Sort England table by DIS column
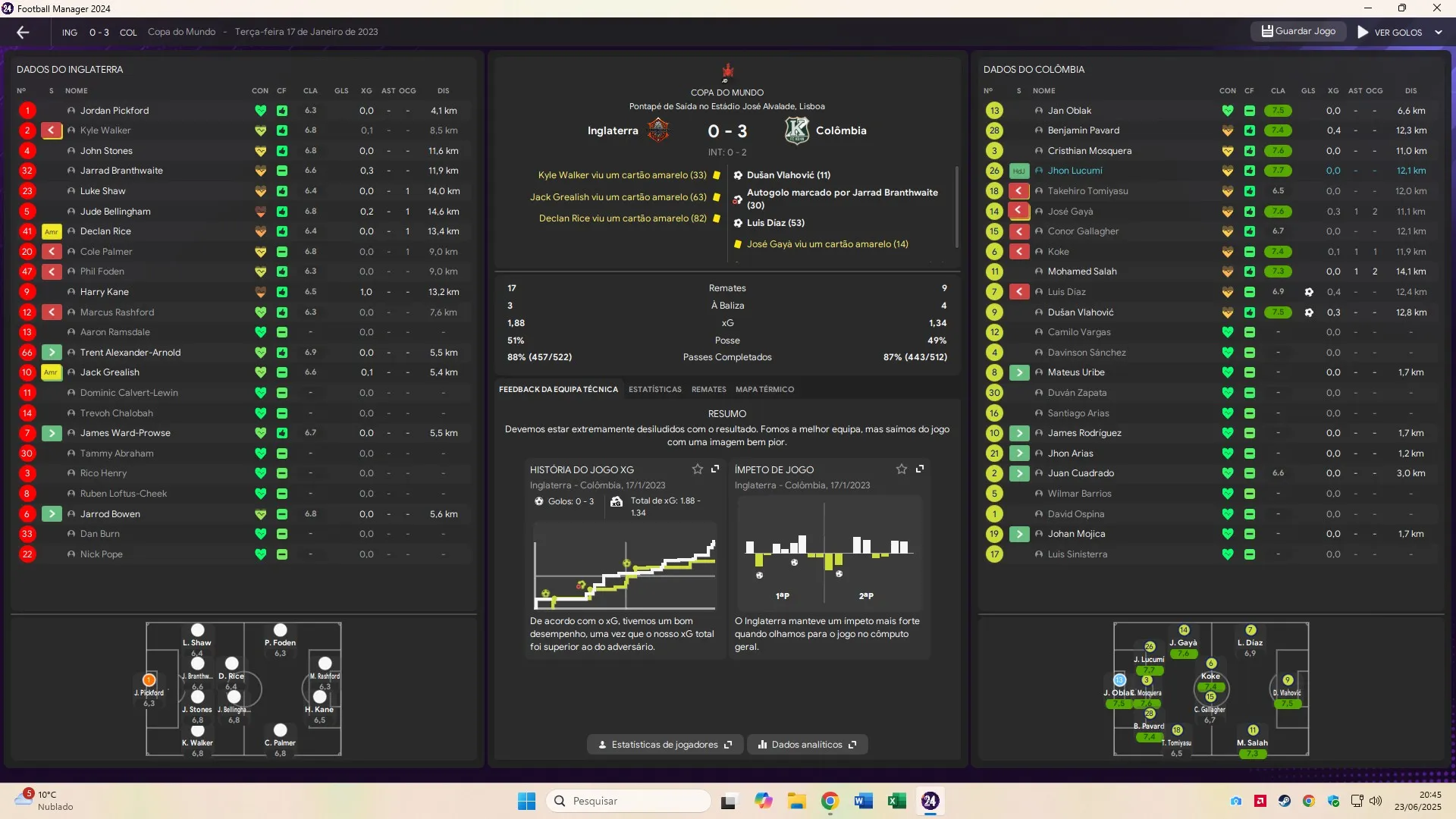The image size is (1456, 819). point(444,91)
